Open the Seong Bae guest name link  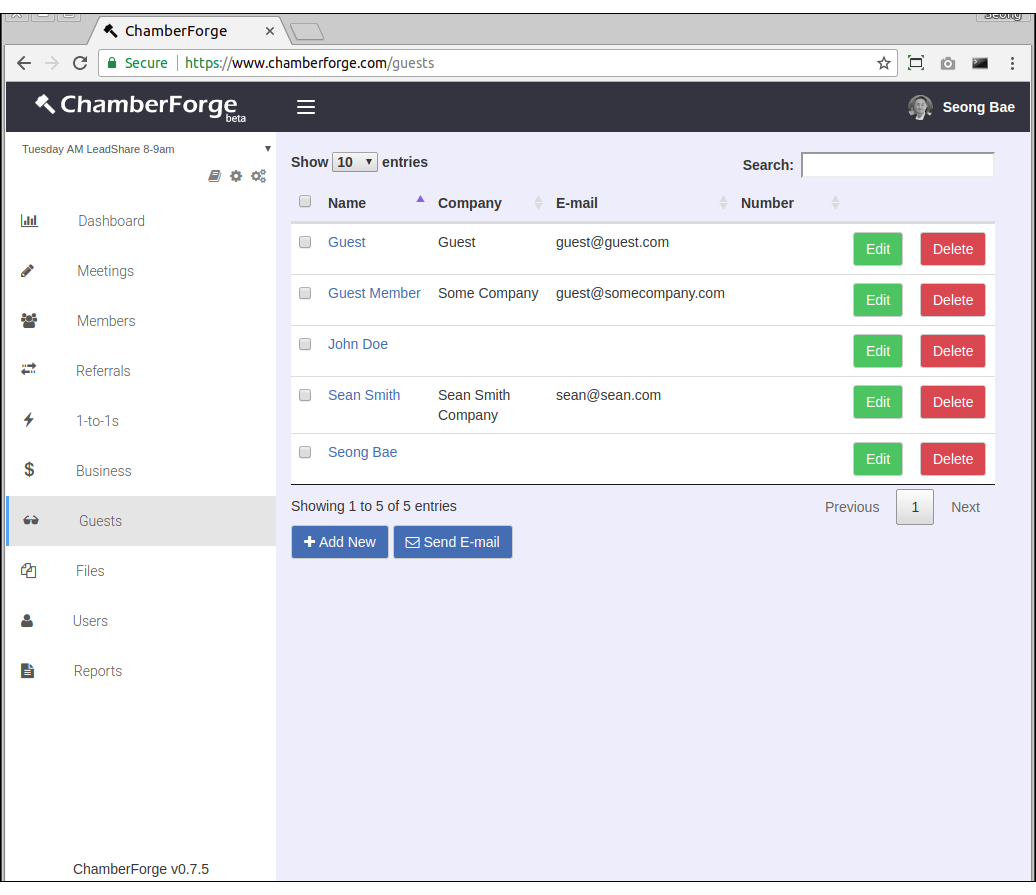362,452
